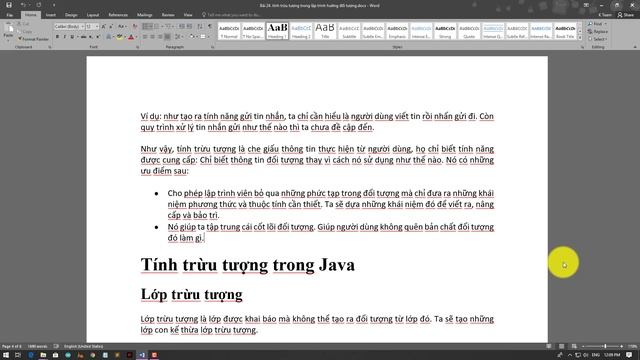This screenshot has width=640, height=360.
Task: Select the Format Painter tool
Action: click(33, 39)
